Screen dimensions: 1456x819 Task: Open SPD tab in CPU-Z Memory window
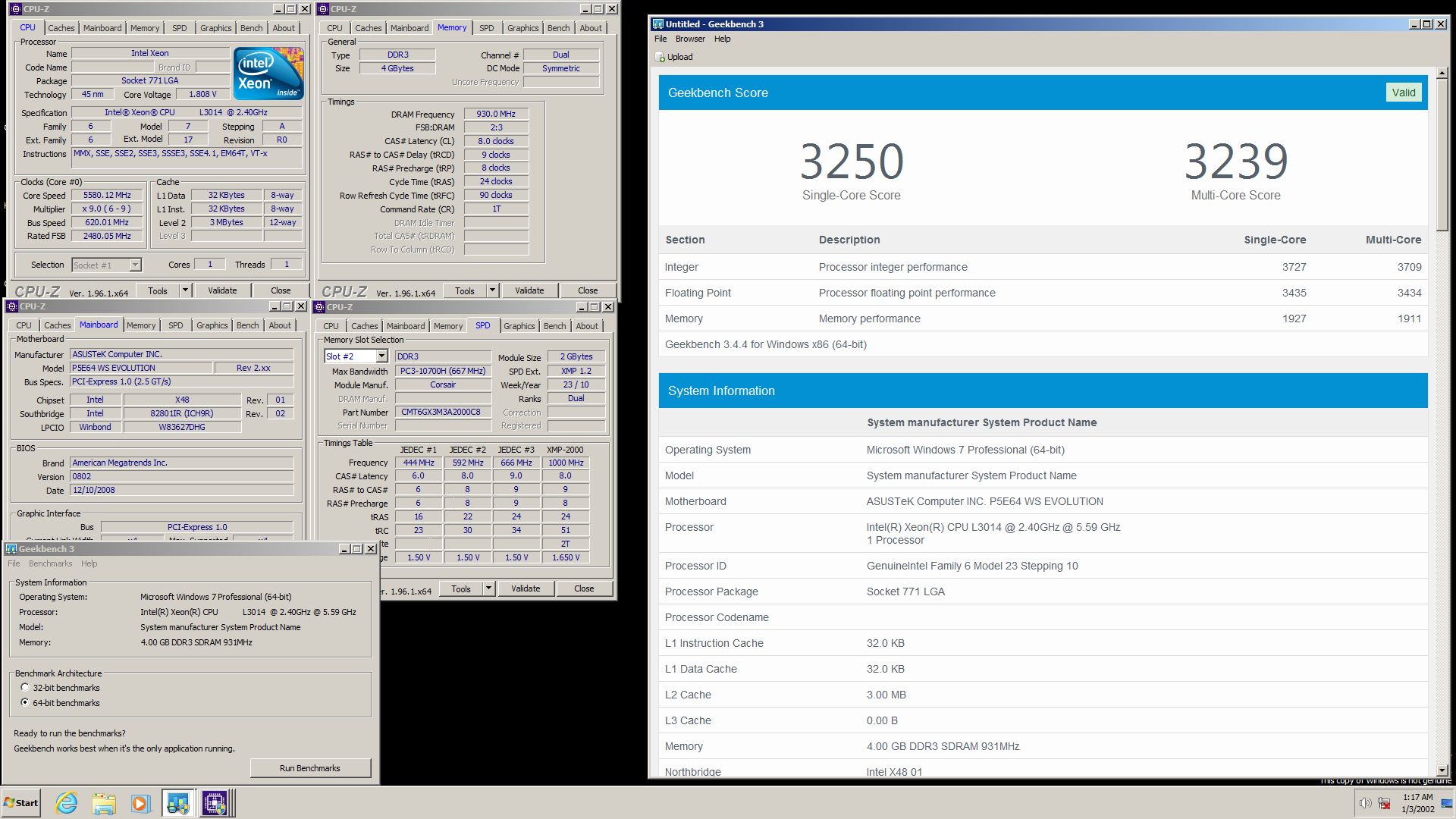[486, 28]
